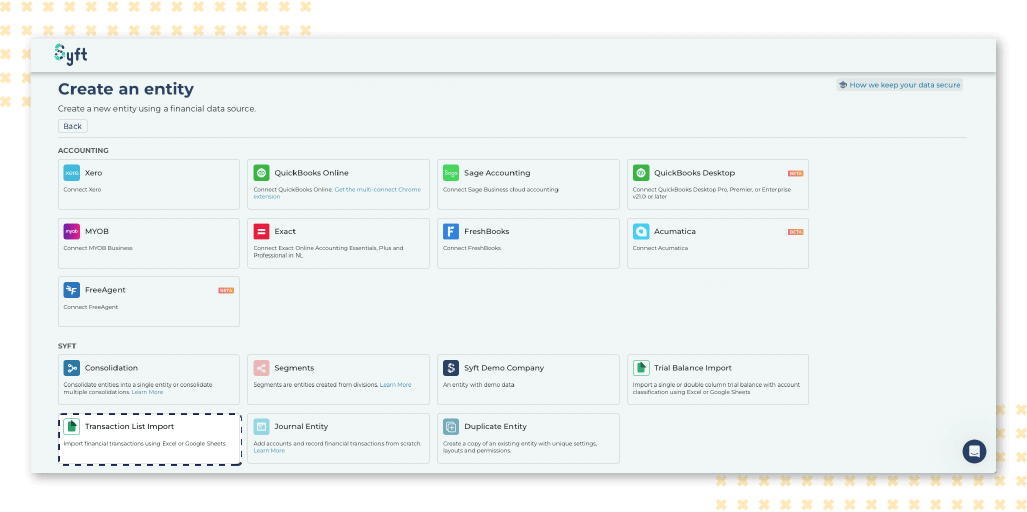Screen dimensions: 1027x512
Task: Click the QuickBooks Desktop logo icon
Action: coord(641,173)
